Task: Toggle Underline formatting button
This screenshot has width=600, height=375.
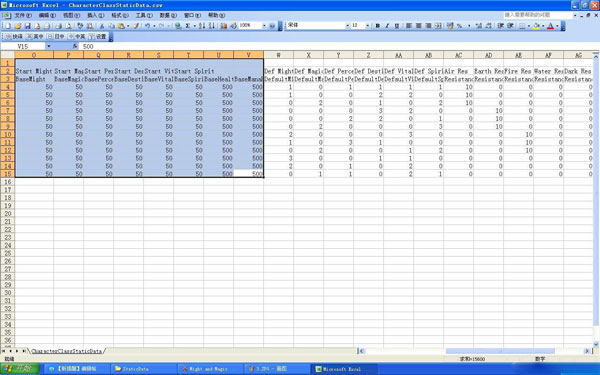Action: tap(397, 26)
